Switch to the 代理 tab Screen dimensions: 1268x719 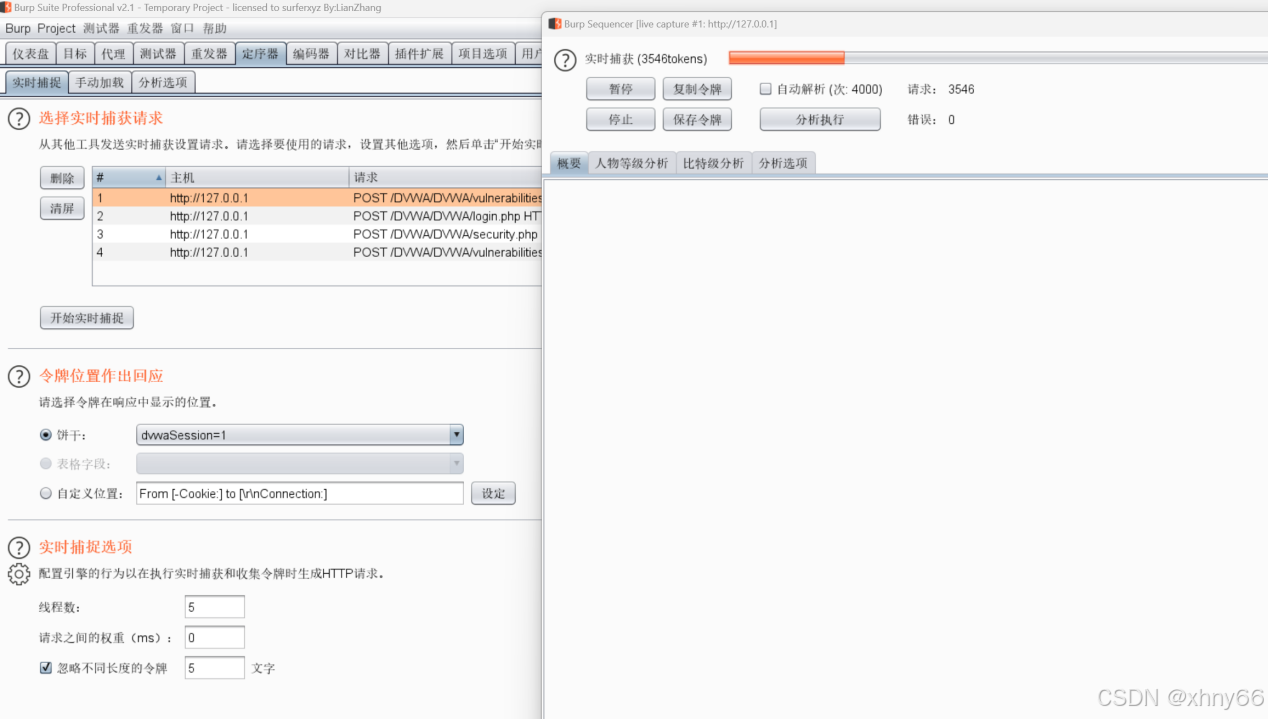point(114,54)
